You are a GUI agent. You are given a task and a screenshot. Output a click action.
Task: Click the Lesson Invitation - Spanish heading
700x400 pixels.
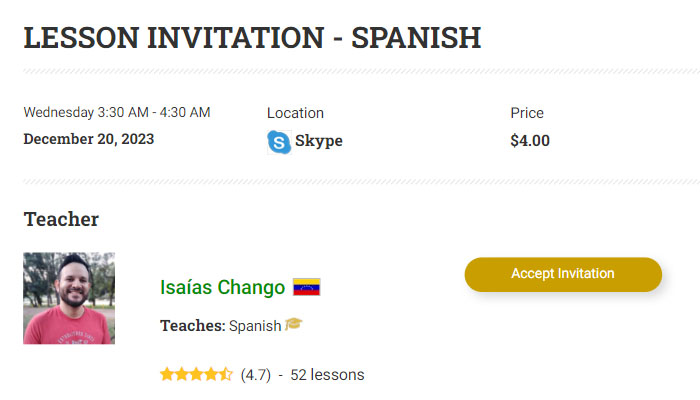[252, 37]
